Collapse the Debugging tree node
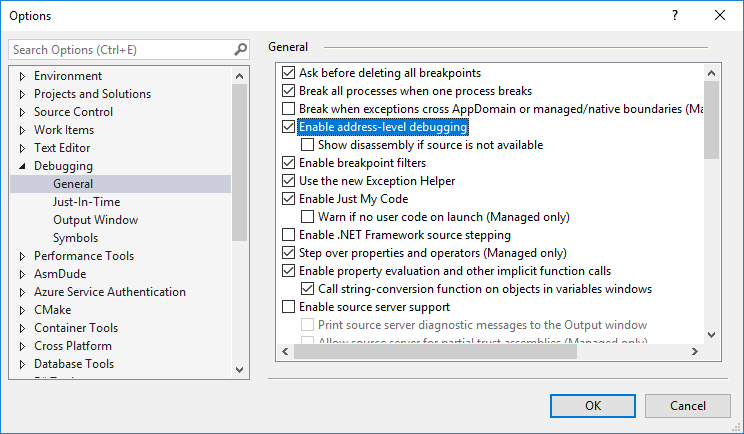The width and height of the screenshot is (744, 434). 22,166
